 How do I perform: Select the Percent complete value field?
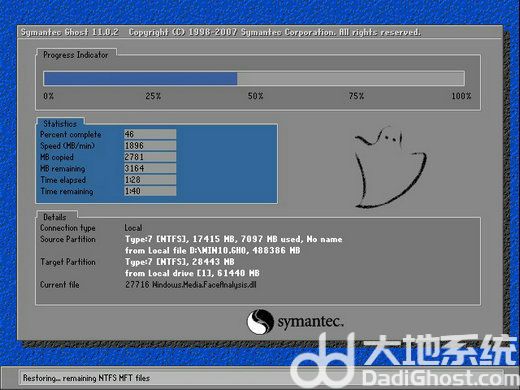150,134
